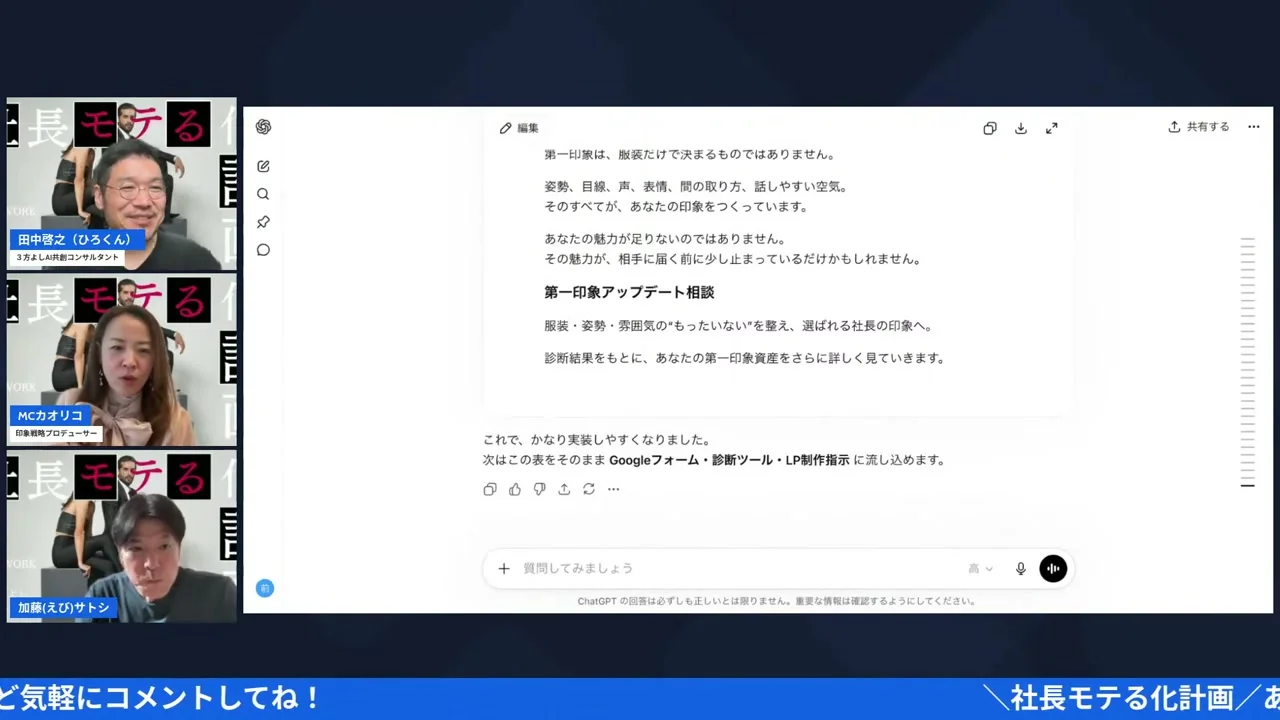This screenshot has width=1280, height=720.
Task: Jump using the bottom dark marker in message rail
Action: click(x=1248, y=485)
